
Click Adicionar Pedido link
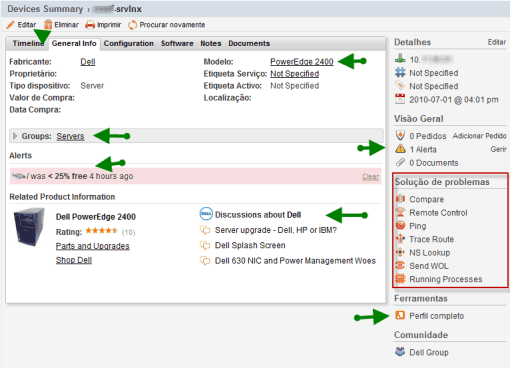(x=480, y=136)
